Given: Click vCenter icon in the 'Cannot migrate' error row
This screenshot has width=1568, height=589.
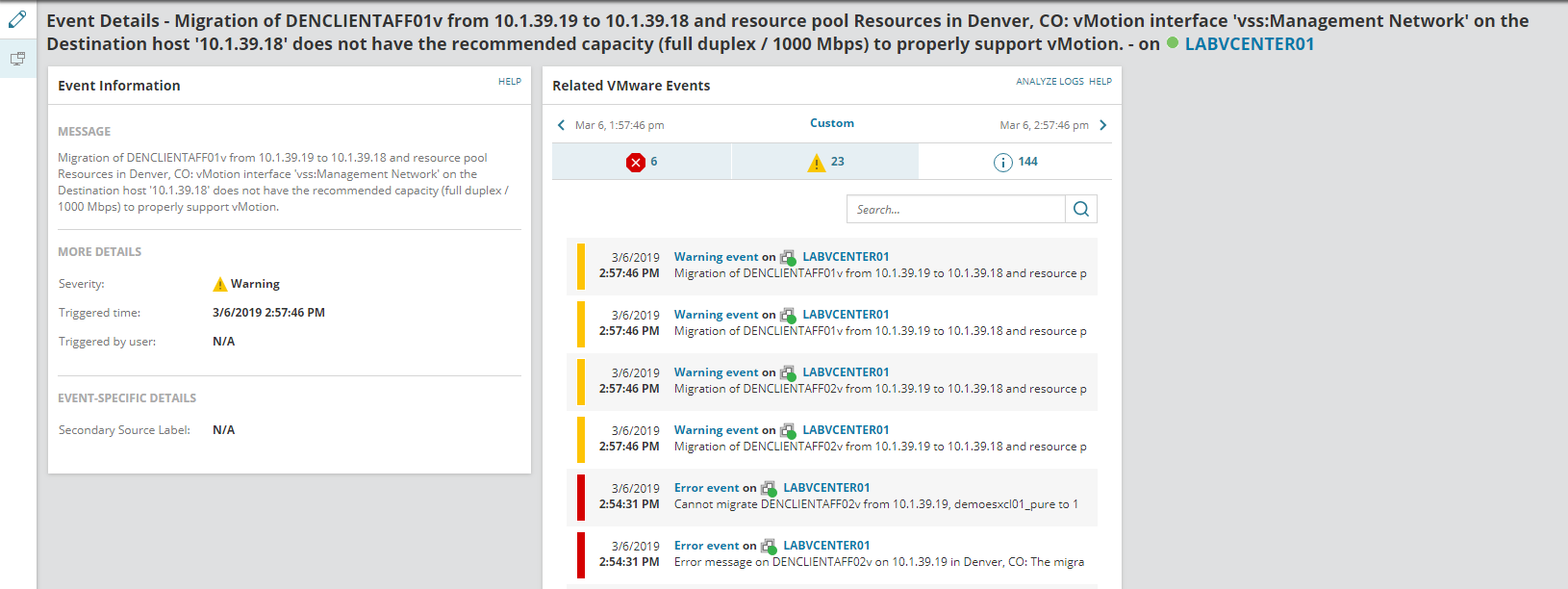Looking at the screenshot, I should pos(769,489).
